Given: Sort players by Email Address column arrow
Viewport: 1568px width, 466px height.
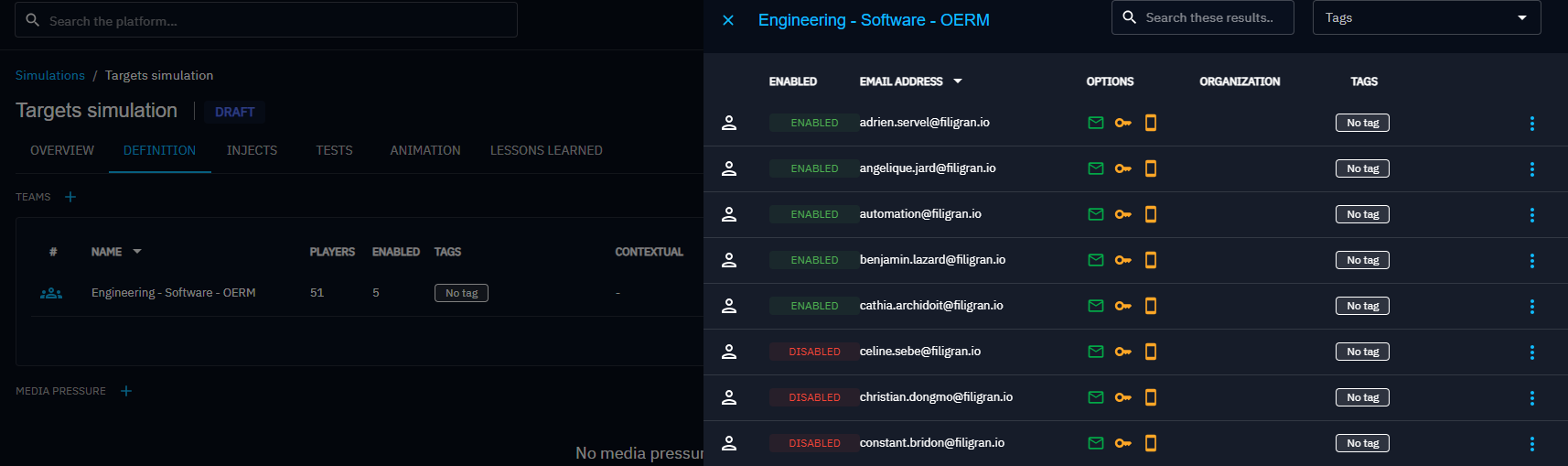Looking at the screenshot, I should pyautogui.click(x=958, y=81).
